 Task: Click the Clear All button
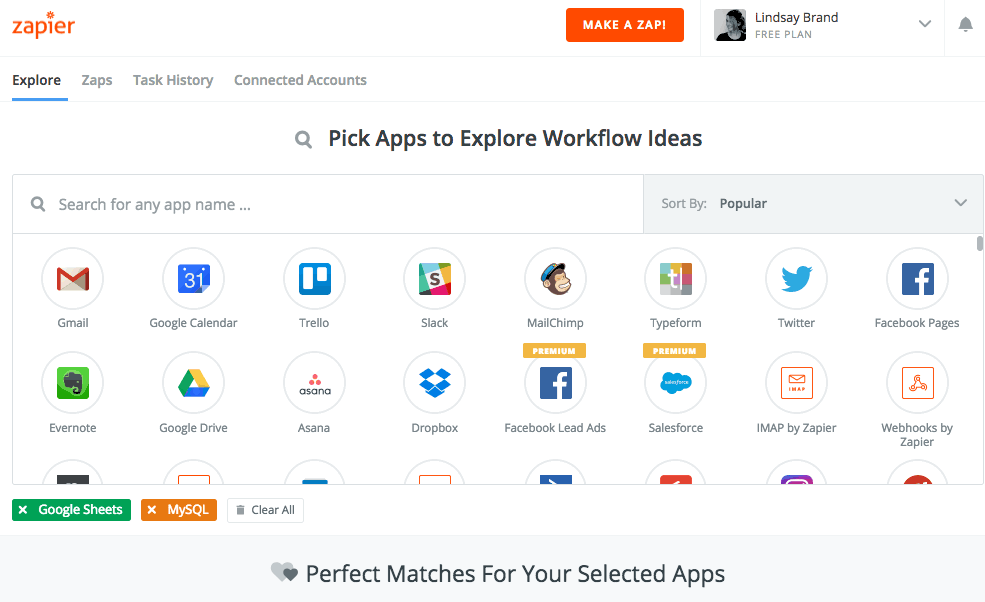tap(265, 510)
